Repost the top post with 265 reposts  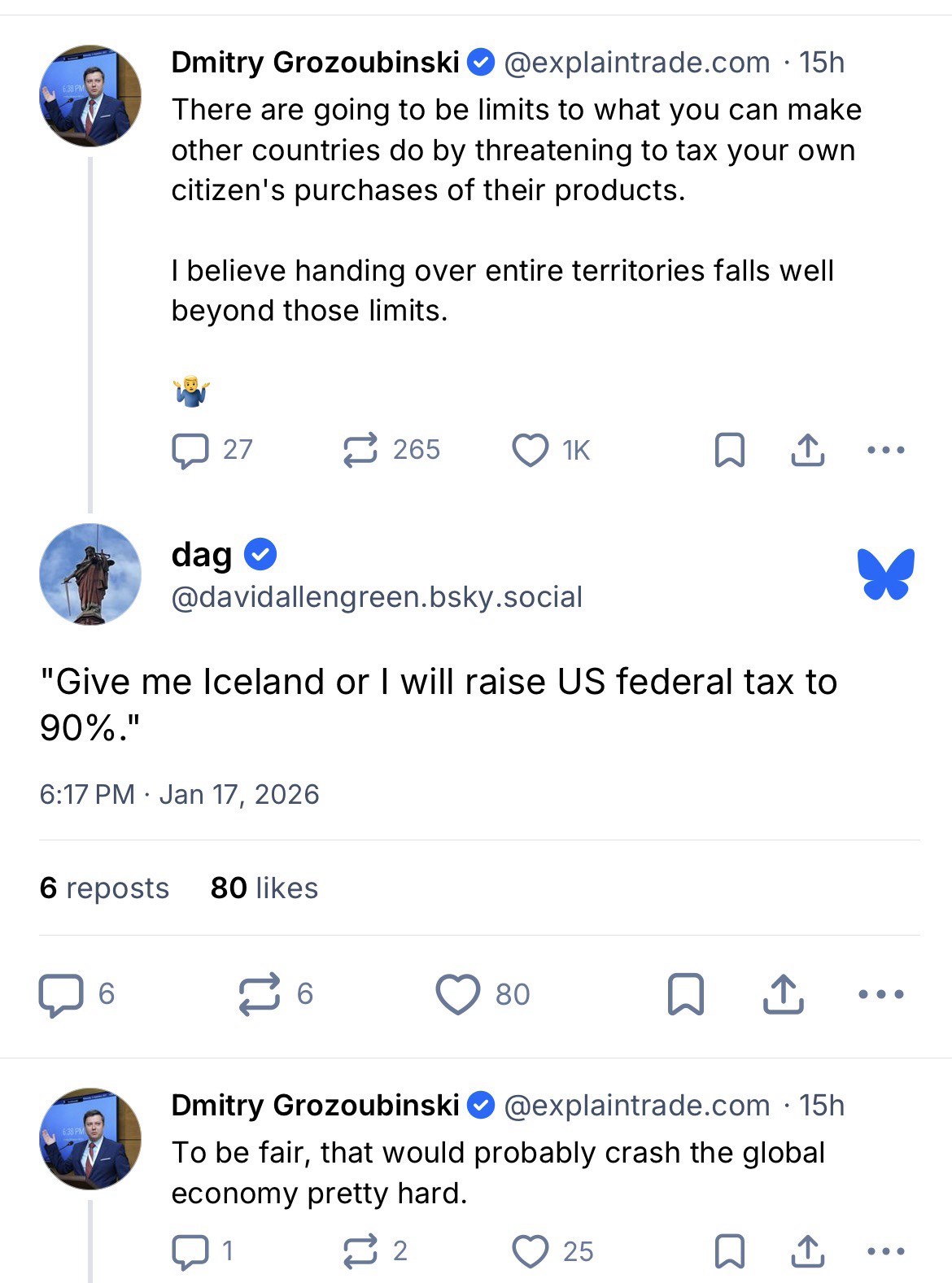360,450
